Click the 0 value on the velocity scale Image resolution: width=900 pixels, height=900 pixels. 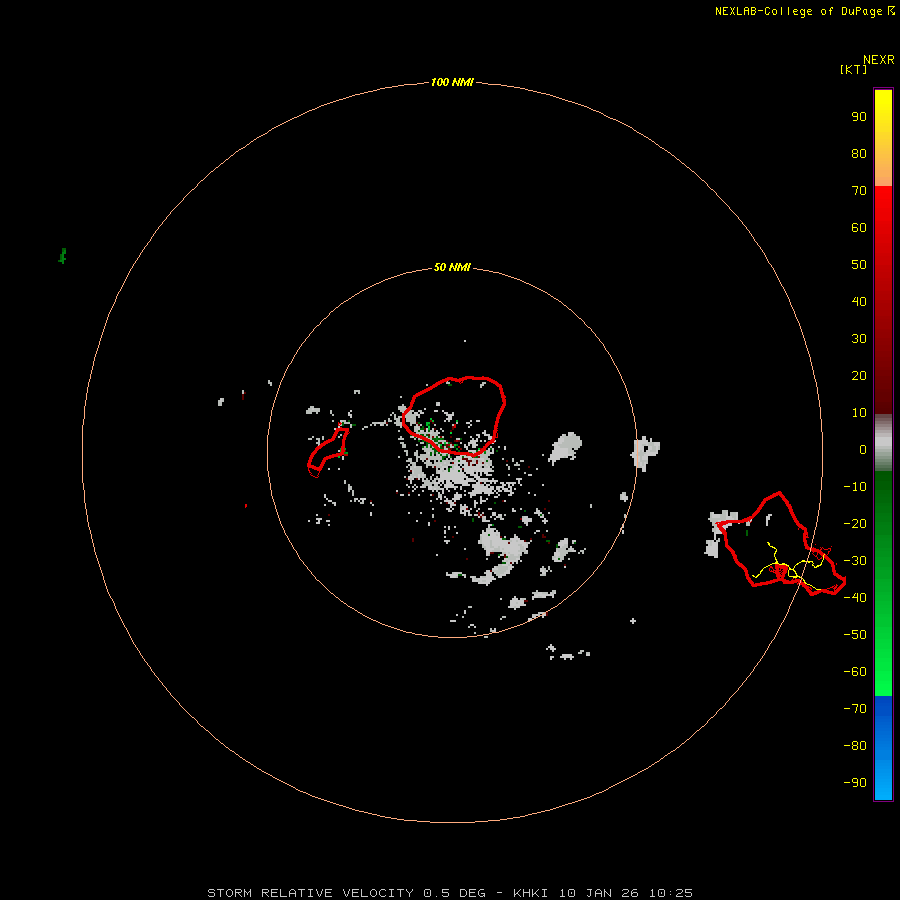pos(863,449)
